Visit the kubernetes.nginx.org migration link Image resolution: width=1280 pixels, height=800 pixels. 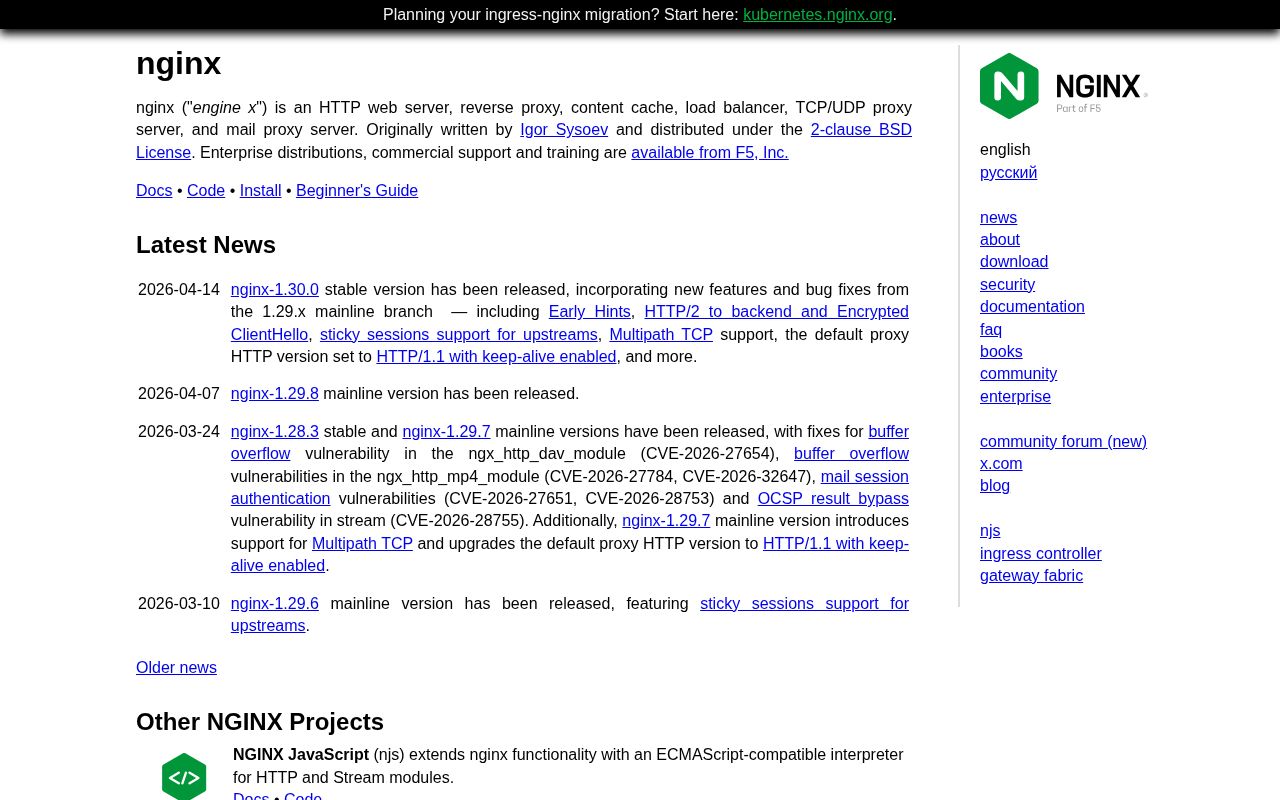tap(817, 15)
